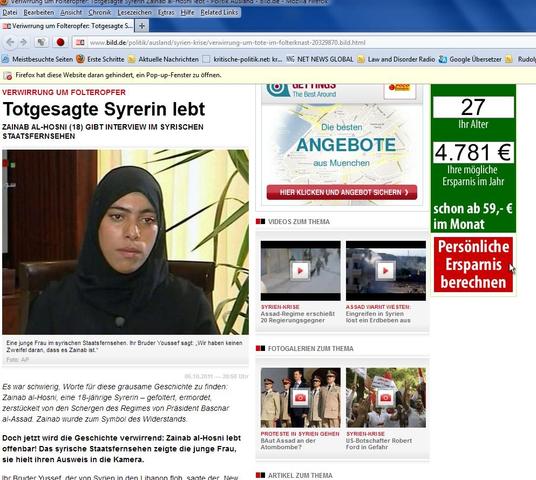Open the Syrian protest crowd photo gallery
Viewport: 536px width, 480px height.
tap(386, 398)
